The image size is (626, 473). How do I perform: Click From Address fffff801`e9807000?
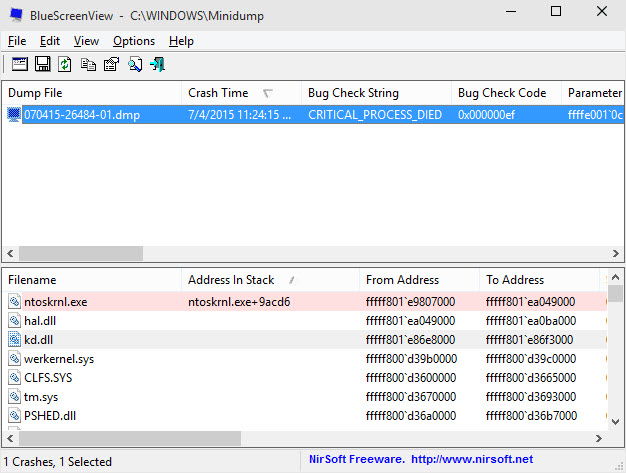pos(410,302)
